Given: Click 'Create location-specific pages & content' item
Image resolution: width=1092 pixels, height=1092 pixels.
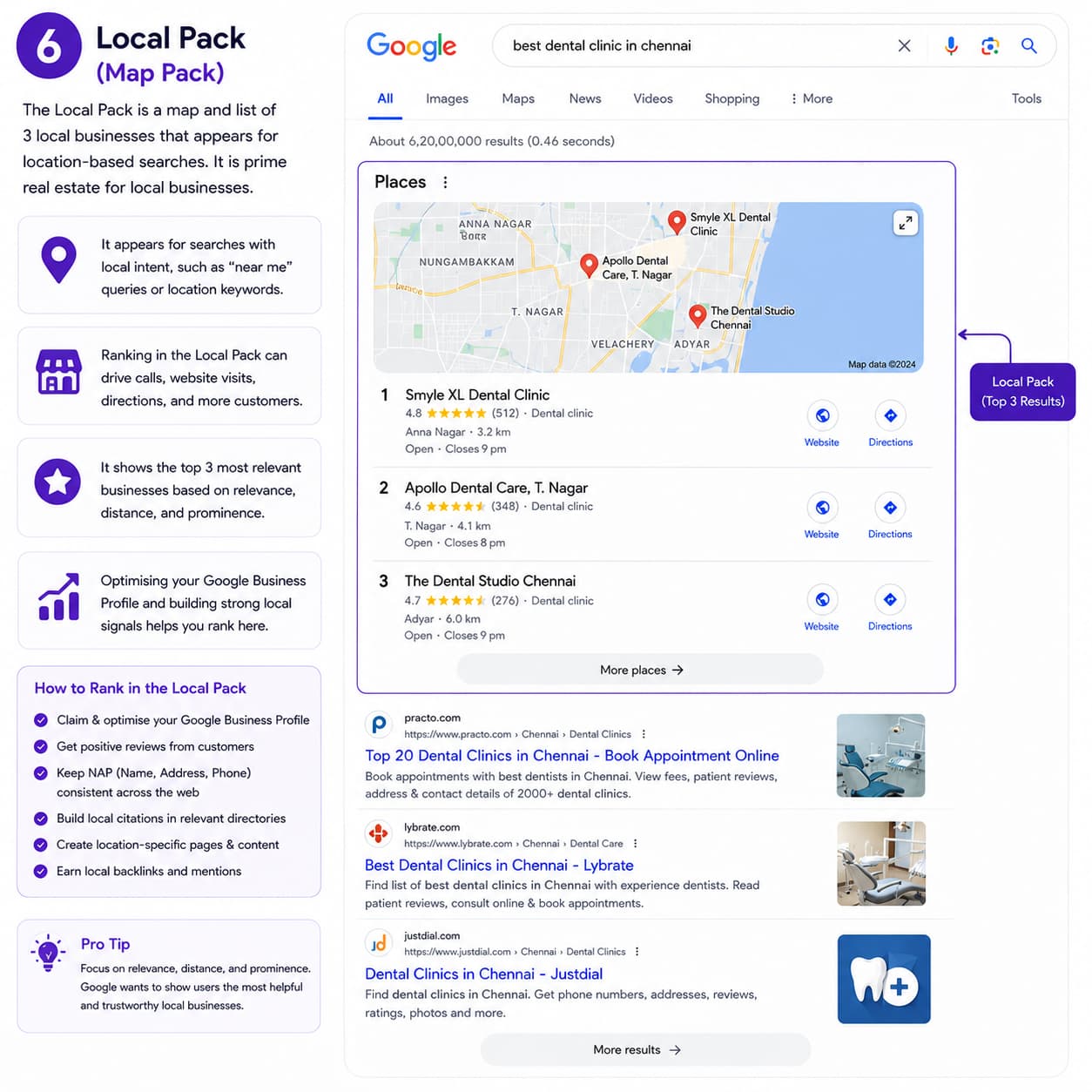Looking at the screenshot, I should (x=168, y=845).
